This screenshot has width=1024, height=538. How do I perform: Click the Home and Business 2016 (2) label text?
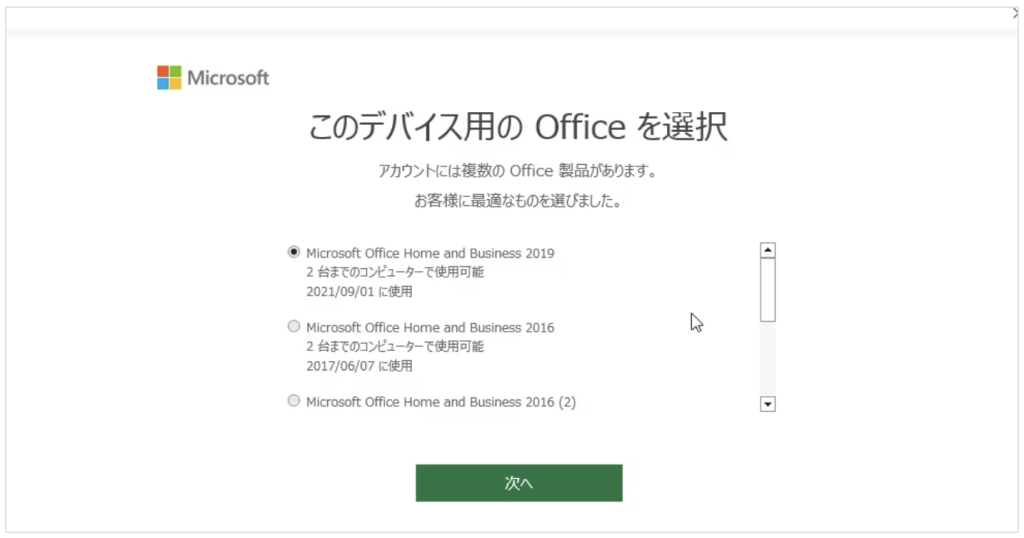(x=440, y=401)
